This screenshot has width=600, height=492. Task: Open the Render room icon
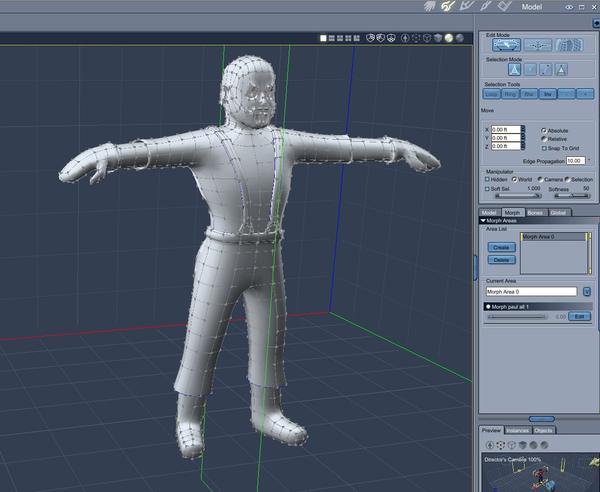(504, 6)
